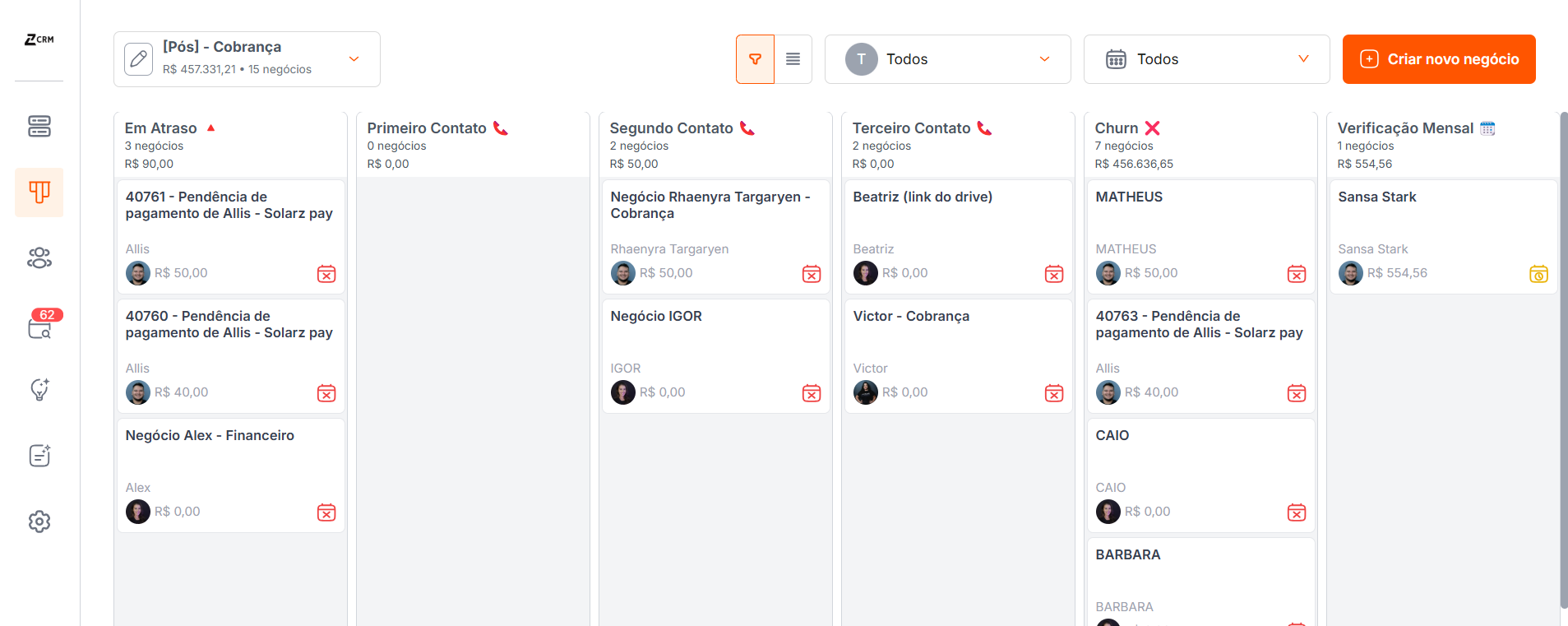Open the stacked list icon in sidebar

click(x=39, y=126)
